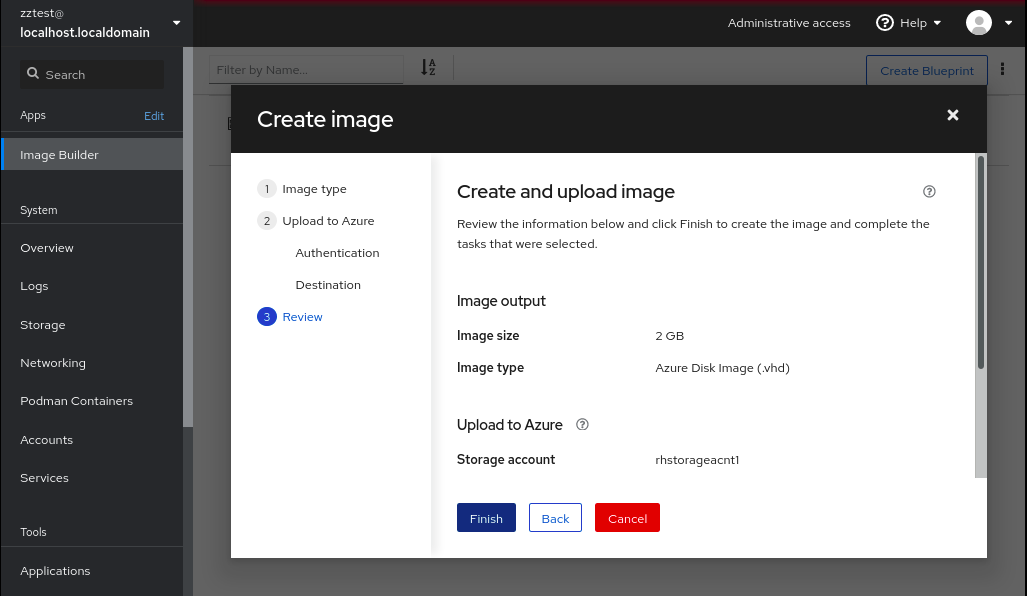Click Edit link next to Apps

[154, 116]
